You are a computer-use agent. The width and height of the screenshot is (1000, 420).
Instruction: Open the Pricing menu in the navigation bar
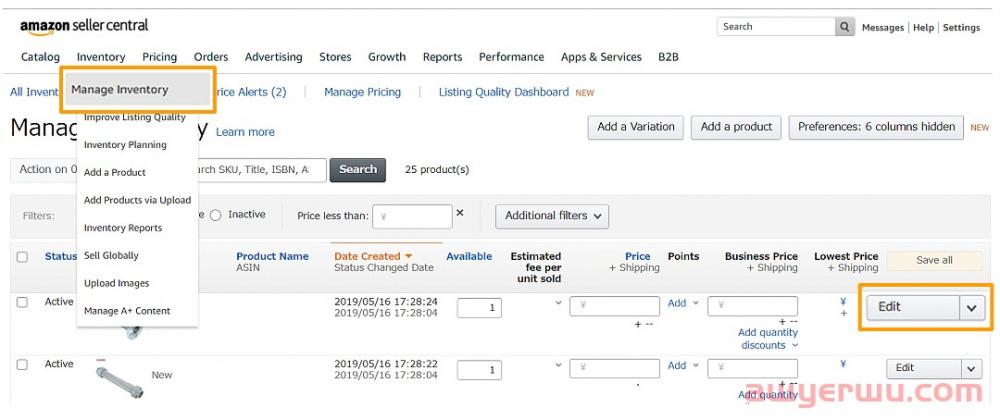coord(159,57)
